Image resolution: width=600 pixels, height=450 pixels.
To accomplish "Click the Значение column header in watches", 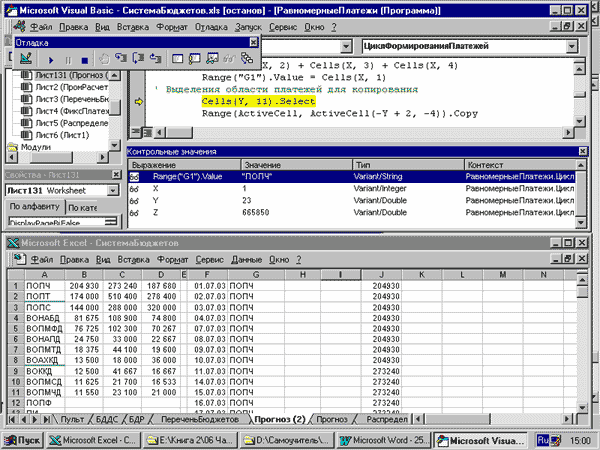I will coord(297,165).
